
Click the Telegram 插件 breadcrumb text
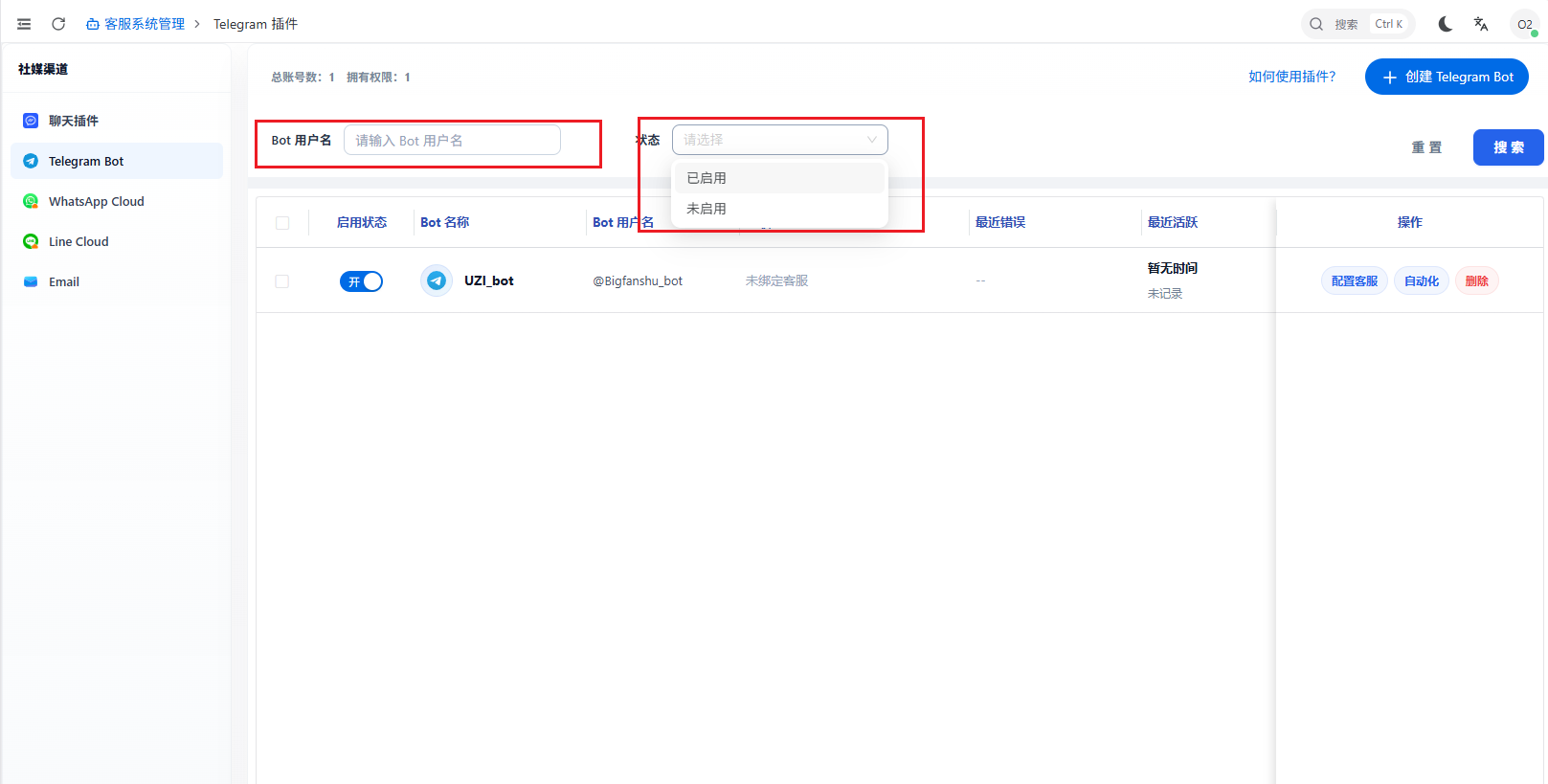tap(256, 24)
